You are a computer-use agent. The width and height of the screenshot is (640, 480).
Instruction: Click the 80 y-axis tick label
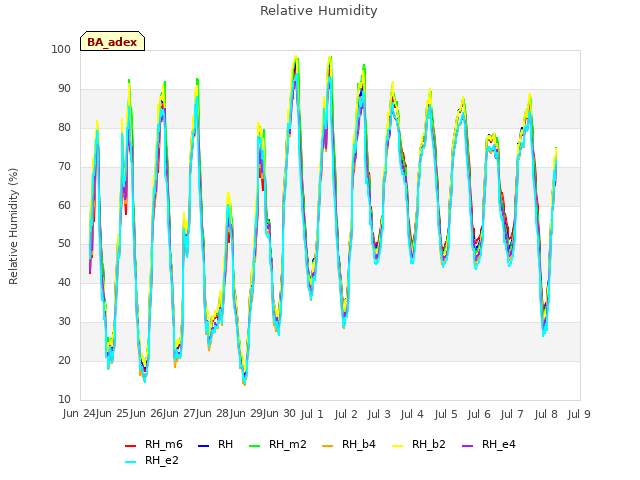pos(64,127)
